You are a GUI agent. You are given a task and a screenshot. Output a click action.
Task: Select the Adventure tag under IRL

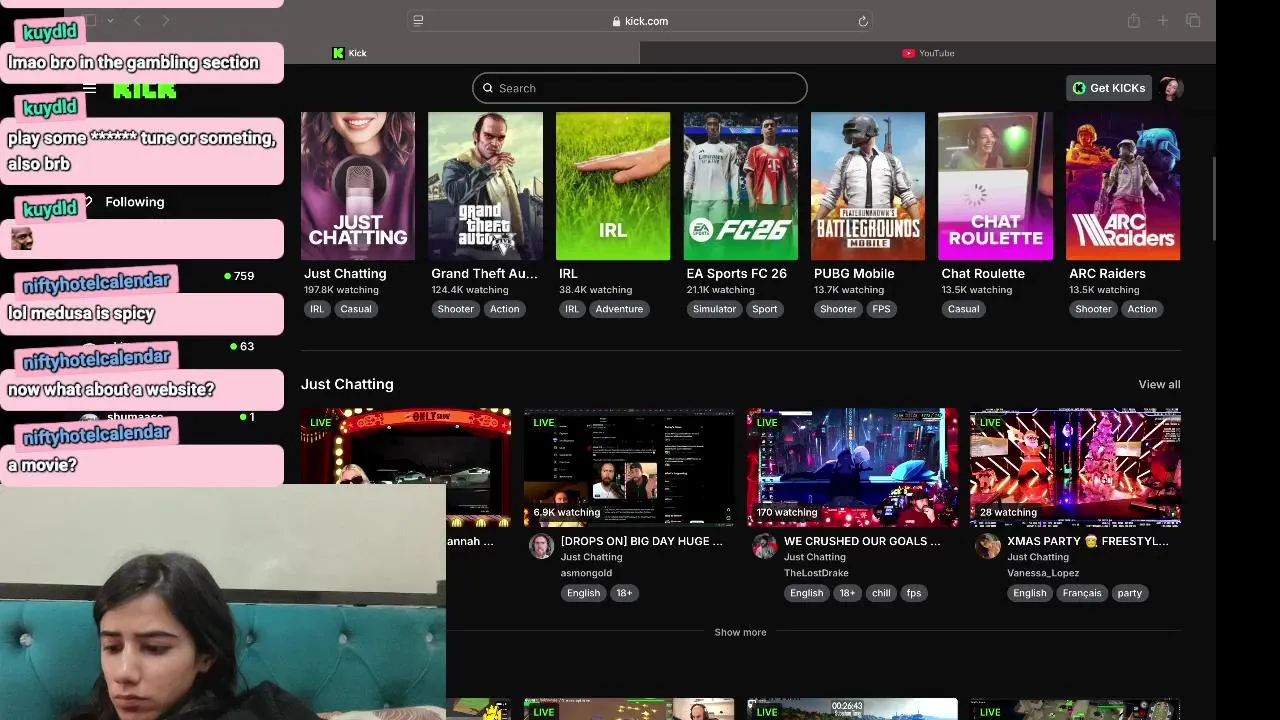coord(619,309)
